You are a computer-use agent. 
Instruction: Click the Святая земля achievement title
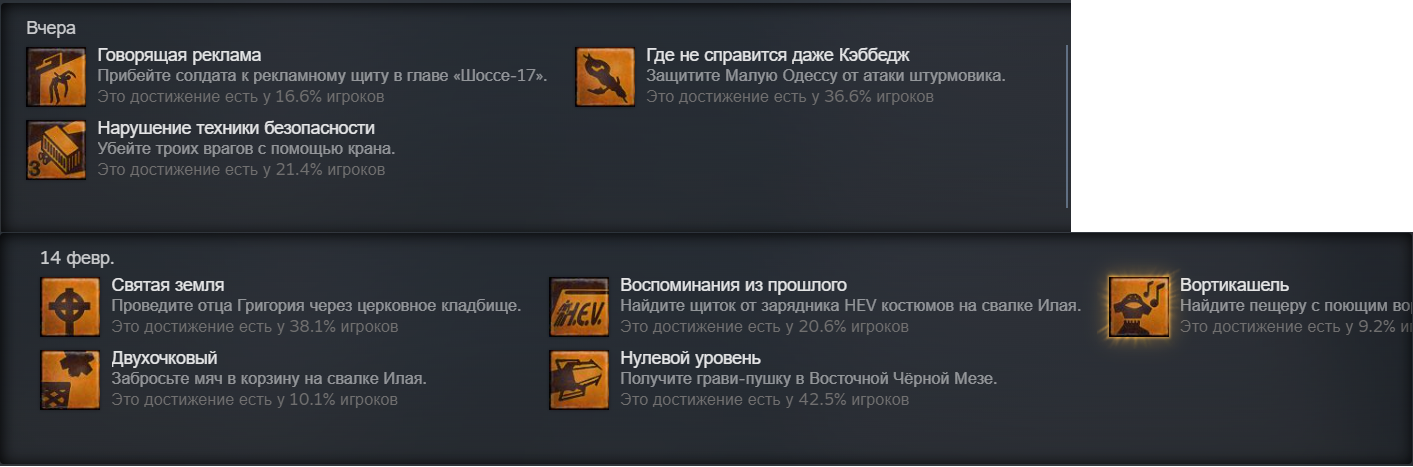coord(168,285)
